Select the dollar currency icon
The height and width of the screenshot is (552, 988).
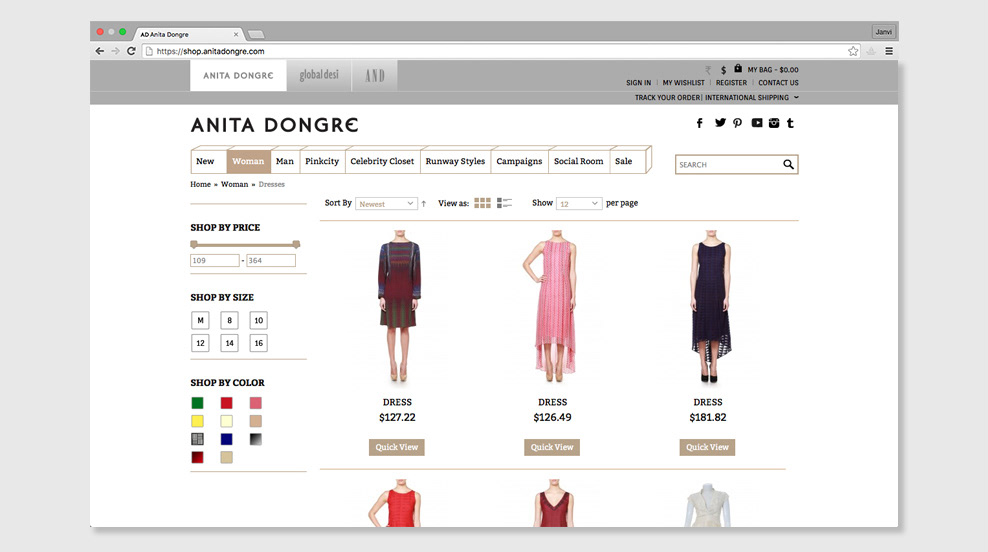723,70
